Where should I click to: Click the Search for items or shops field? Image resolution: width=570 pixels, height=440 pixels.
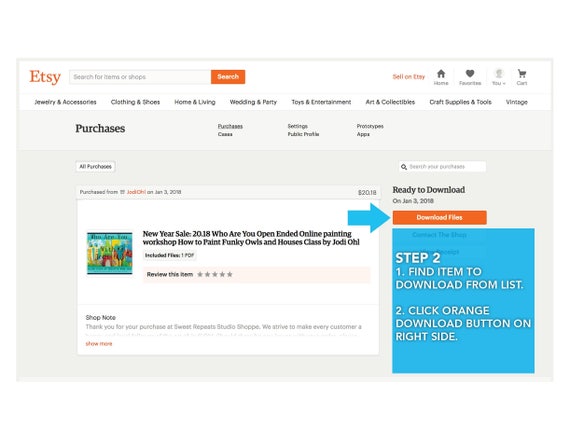click(x=140, y=77)
